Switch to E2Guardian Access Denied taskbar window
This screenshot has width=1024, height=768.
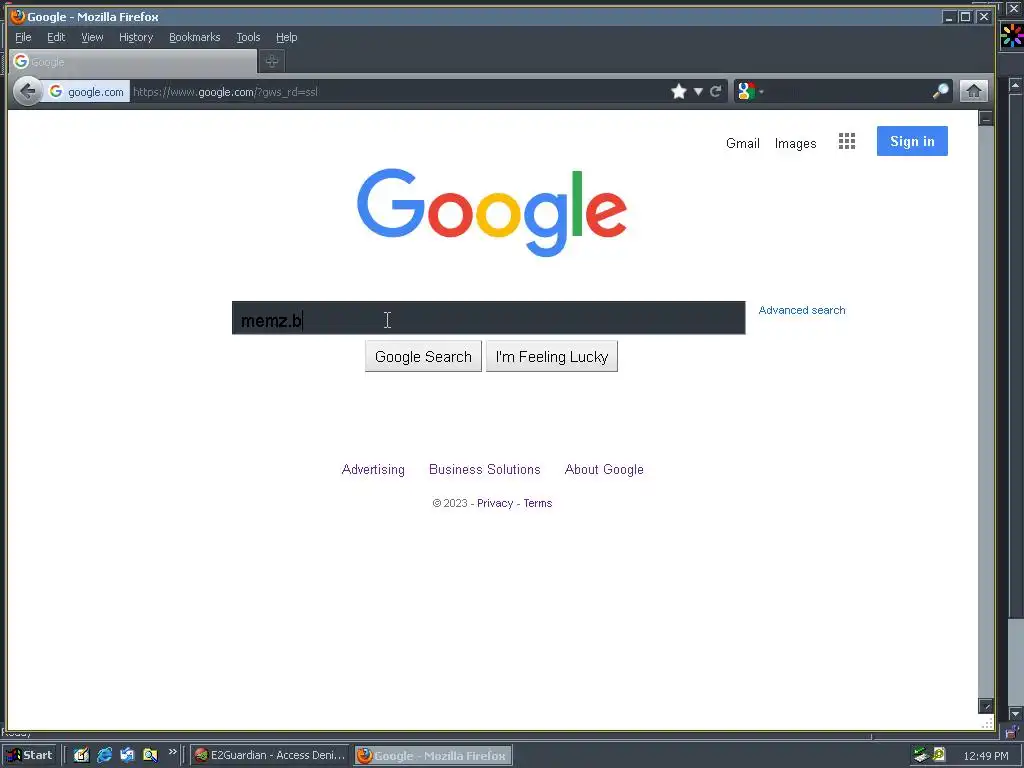click(x=270, y=755)
